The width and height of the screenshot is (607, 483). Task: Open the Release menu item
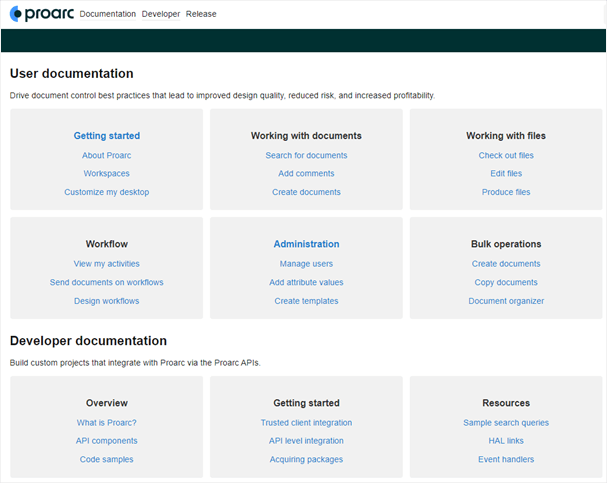(x=201, y=14)
